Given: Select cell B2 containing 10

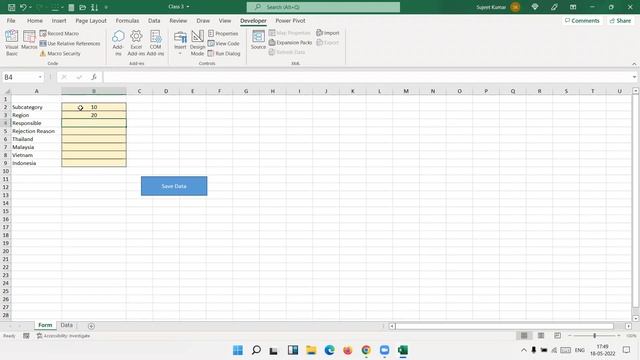Looking at the screenshot, I should click(x=94, y=107).
